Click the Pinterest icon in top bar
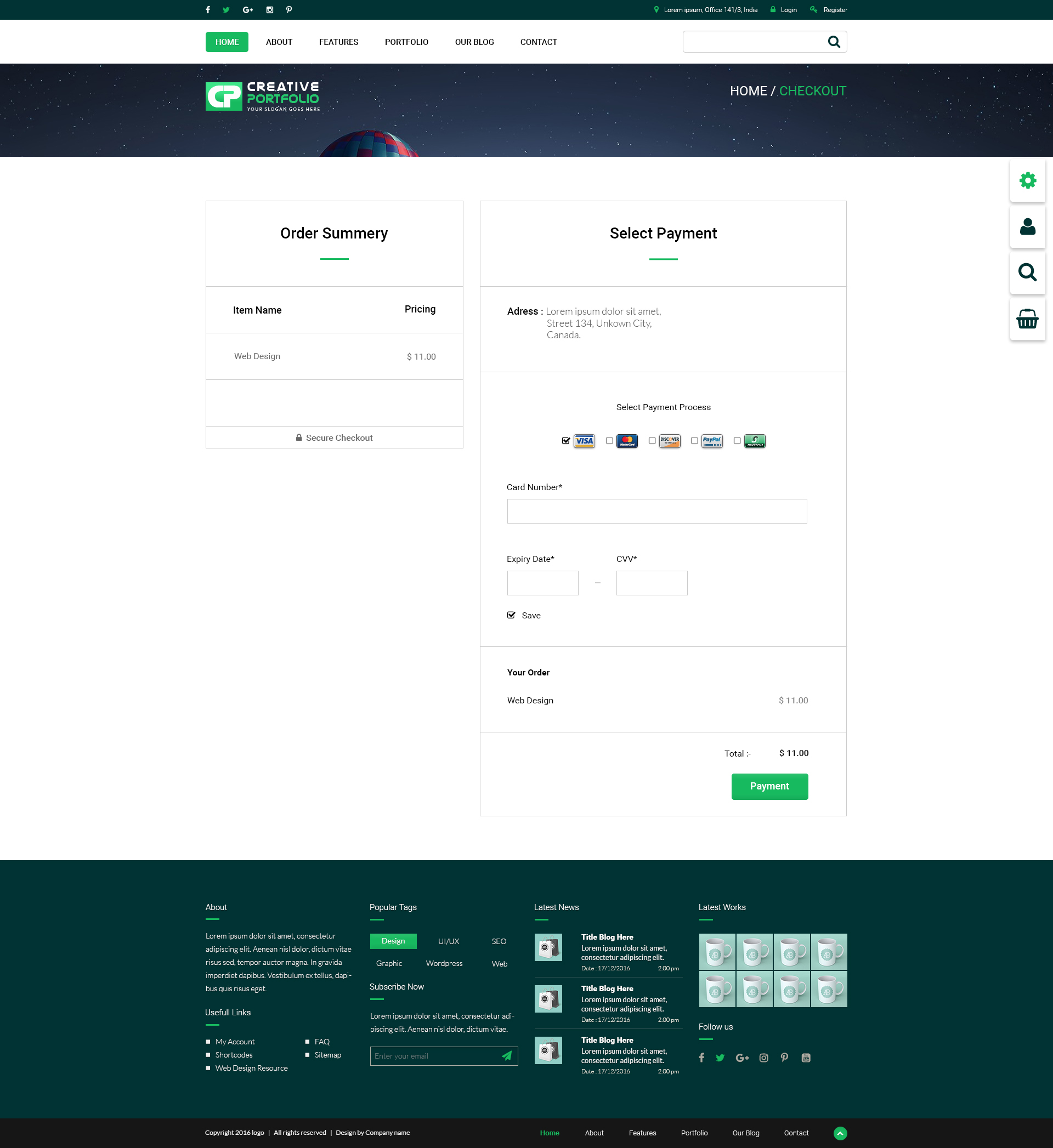The width and height of the screenshot is (1053, 1148). (289, 10)
